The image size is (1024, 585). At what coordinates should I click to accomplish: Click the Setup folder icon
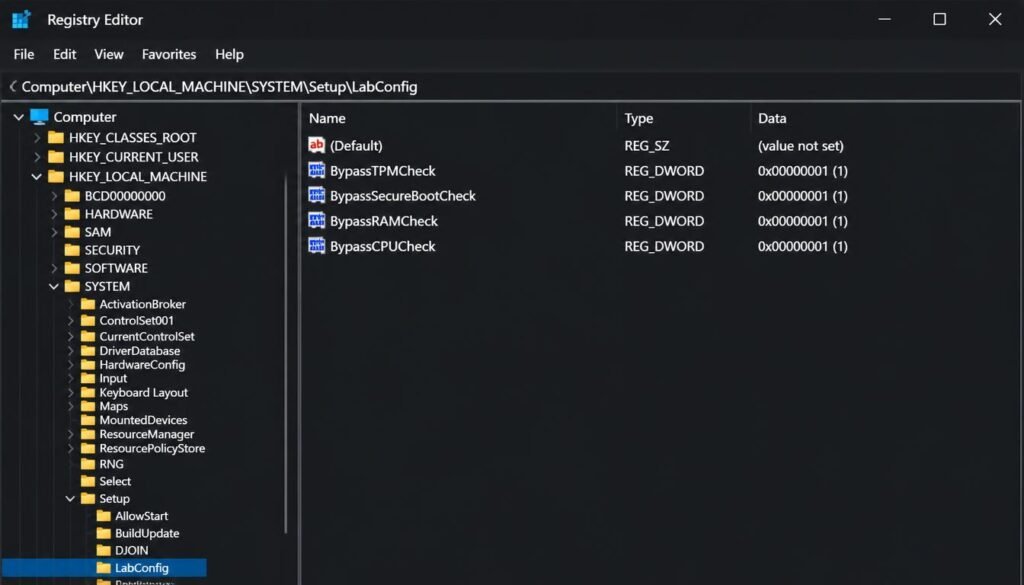point(88,499)
